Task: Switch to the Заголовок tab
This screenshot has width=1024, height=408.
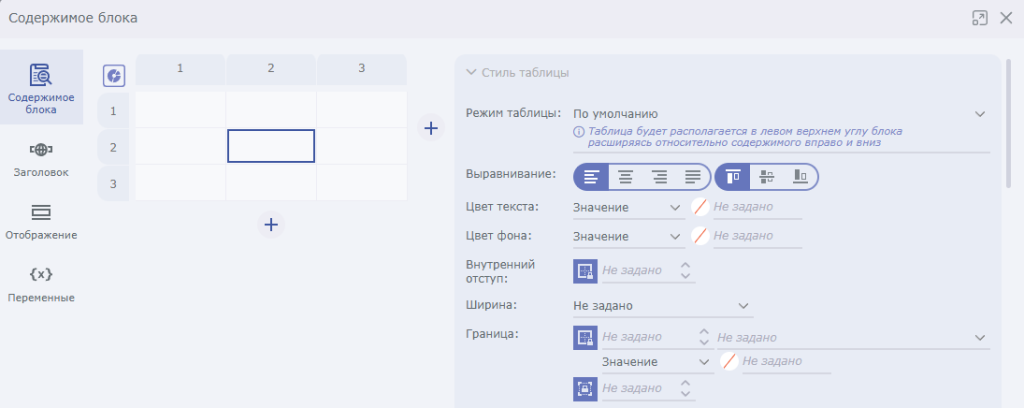Action: tap(41, 160)
